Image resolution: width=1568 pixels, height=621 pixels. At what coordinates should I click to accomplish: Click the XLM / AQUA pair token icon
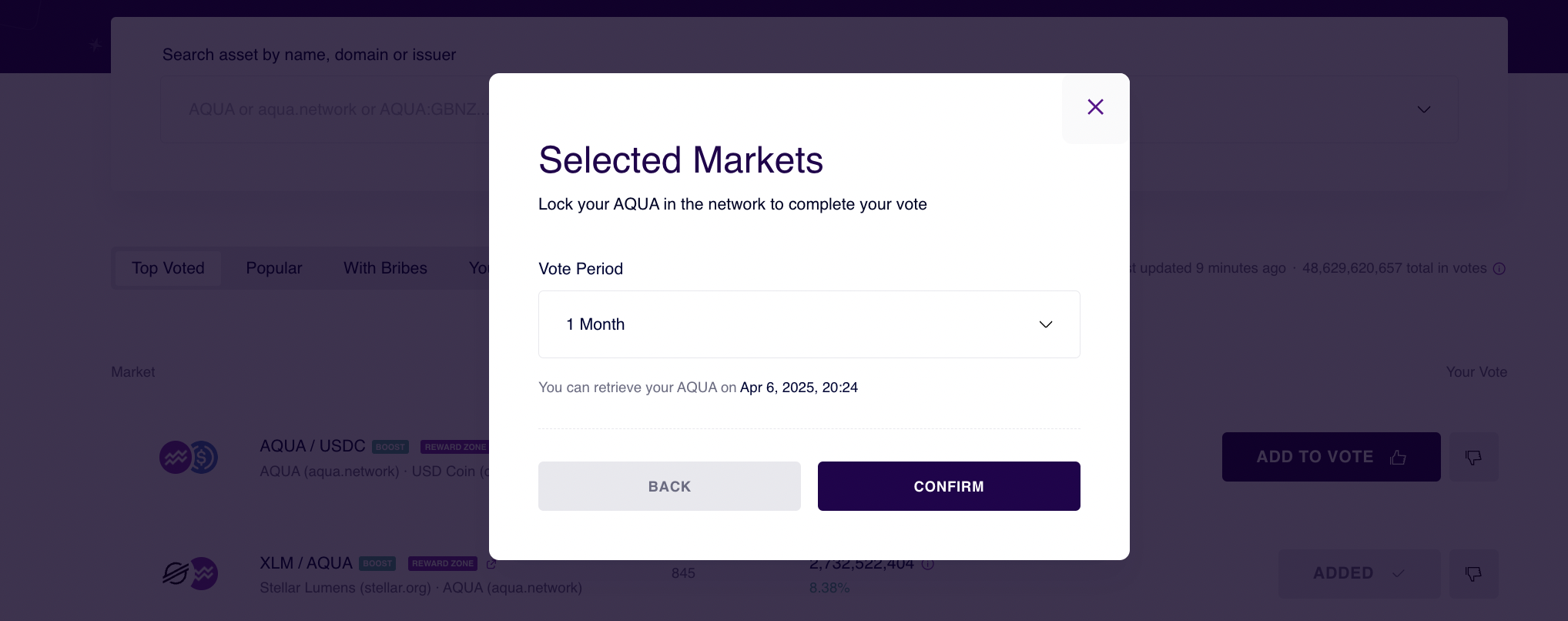coord(189,574)
